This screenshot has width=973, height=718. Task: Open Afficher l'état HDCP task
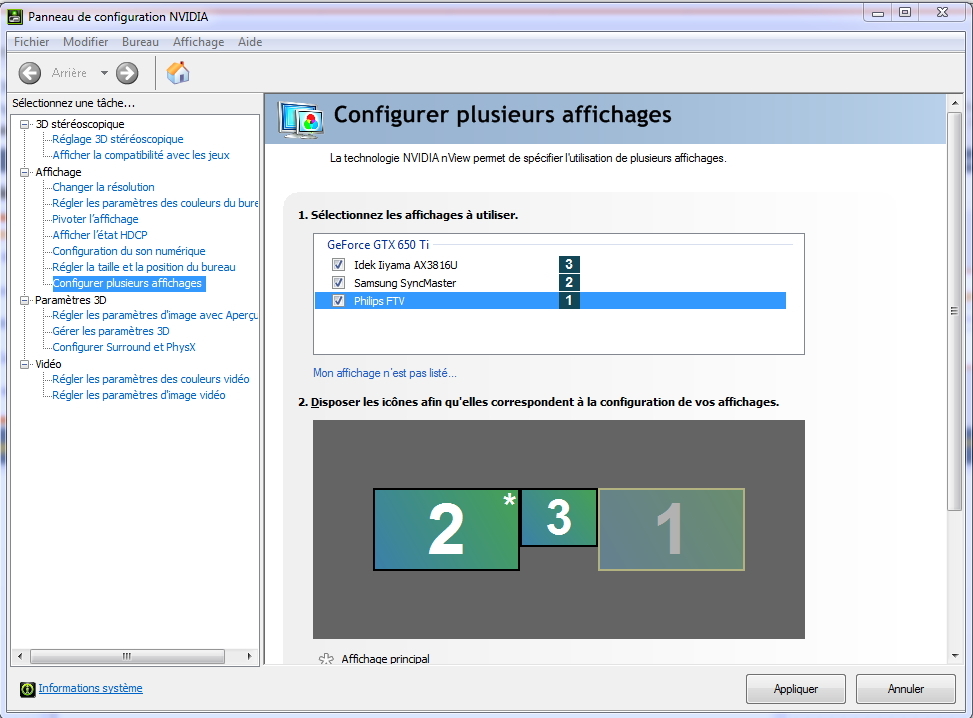100,235
